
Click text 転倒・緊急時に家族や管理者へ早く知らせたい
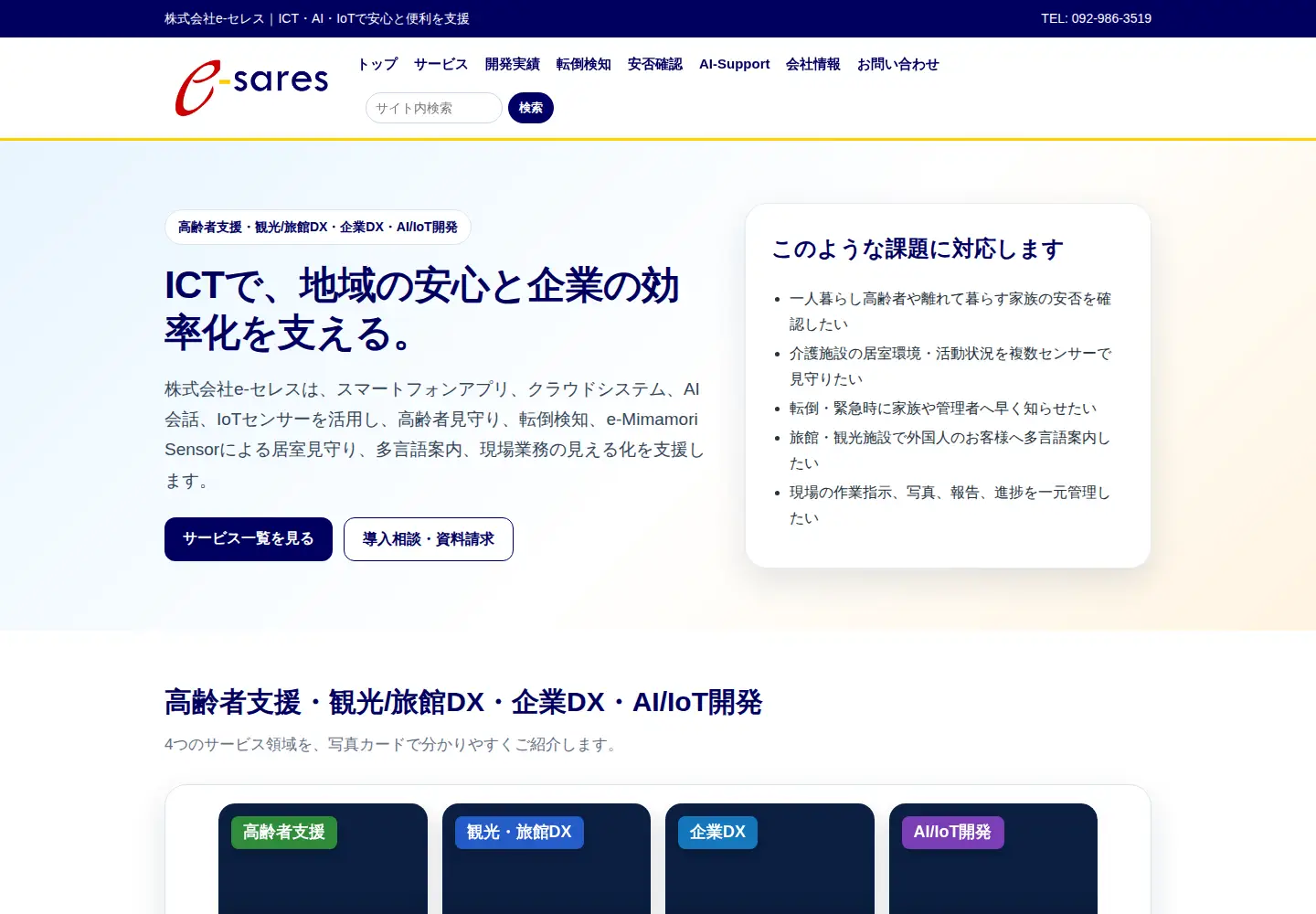943,409
